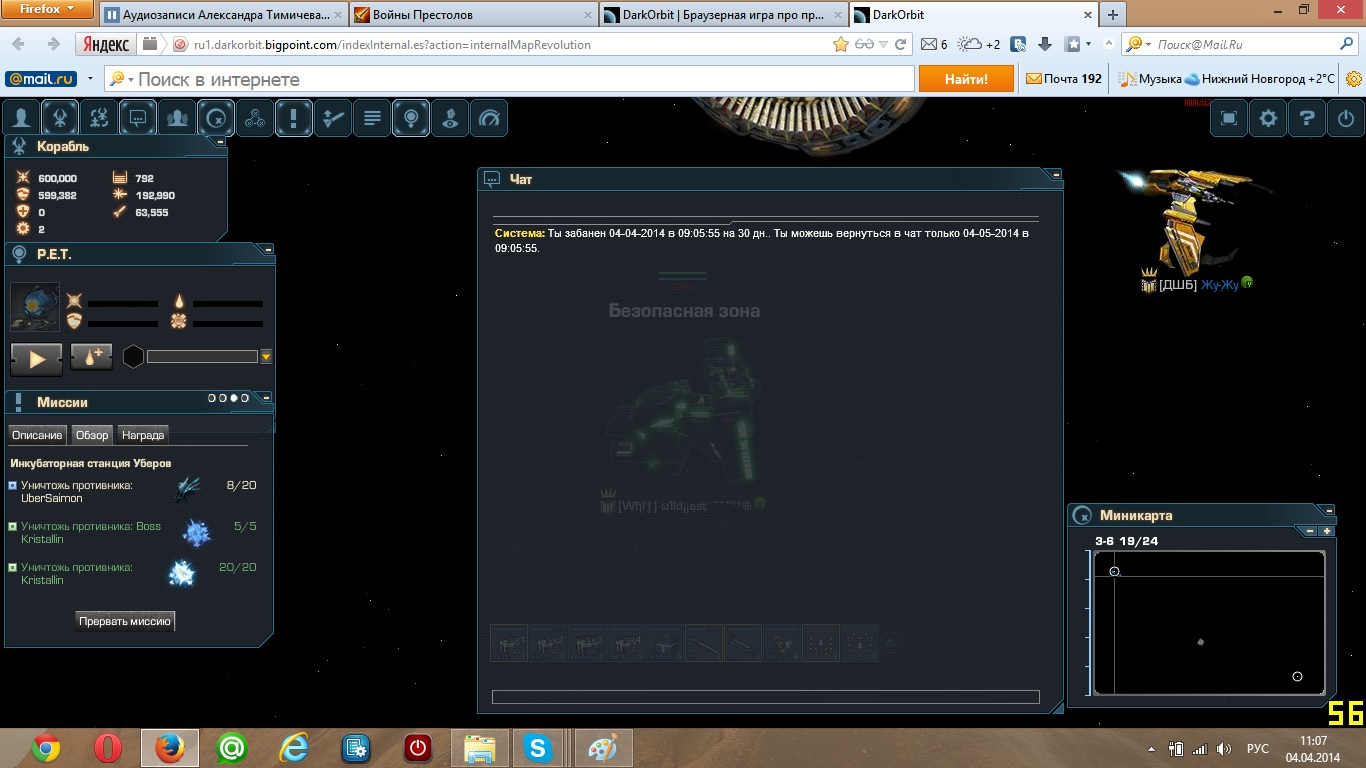Open Google Chrome from the taskbar
This screenshot has width=1366, height=768.
tap(45, 748)
